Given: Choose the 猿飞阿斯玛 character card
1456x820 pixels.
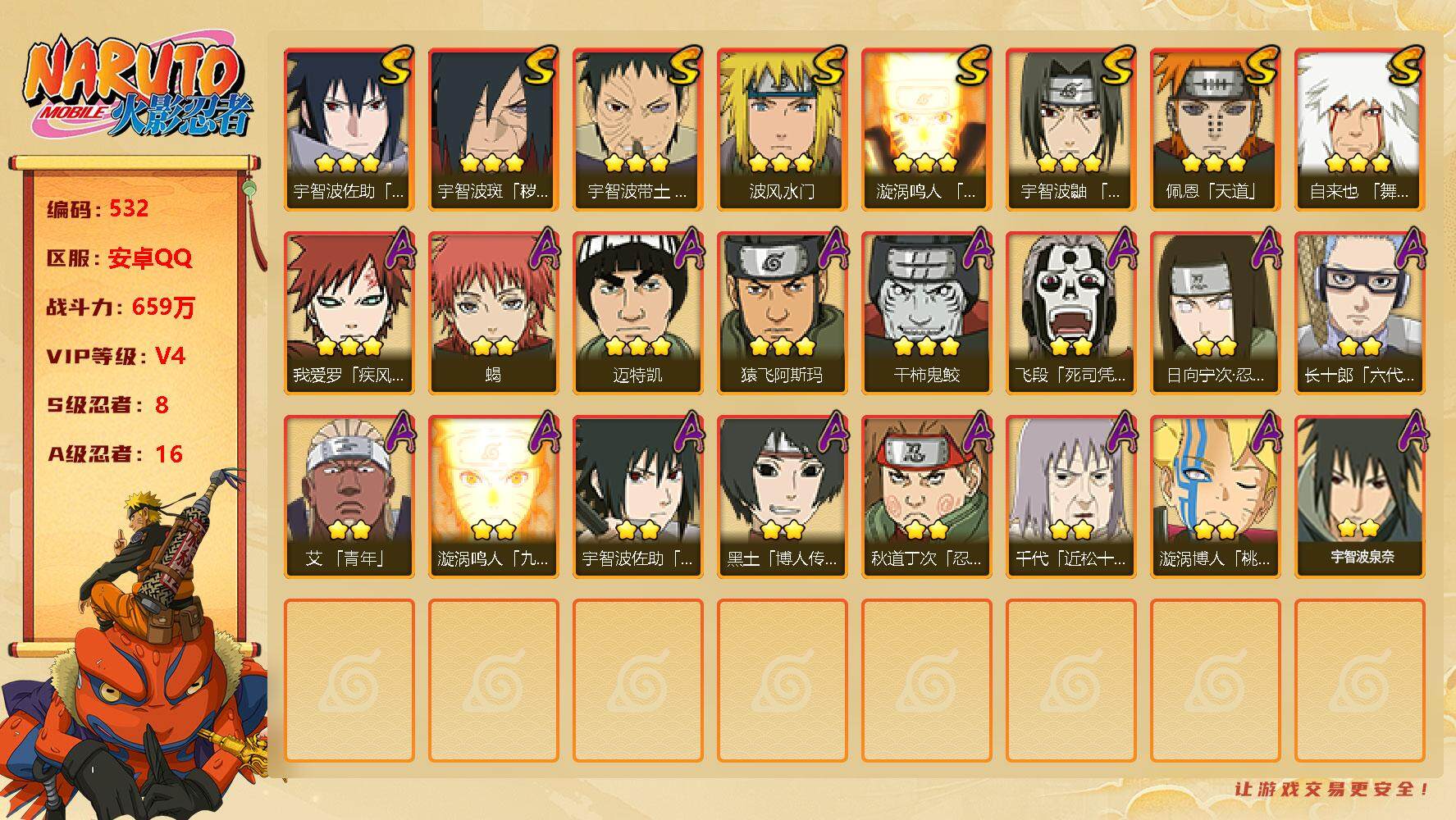Looking at the screenshot, I should [782, 313].
